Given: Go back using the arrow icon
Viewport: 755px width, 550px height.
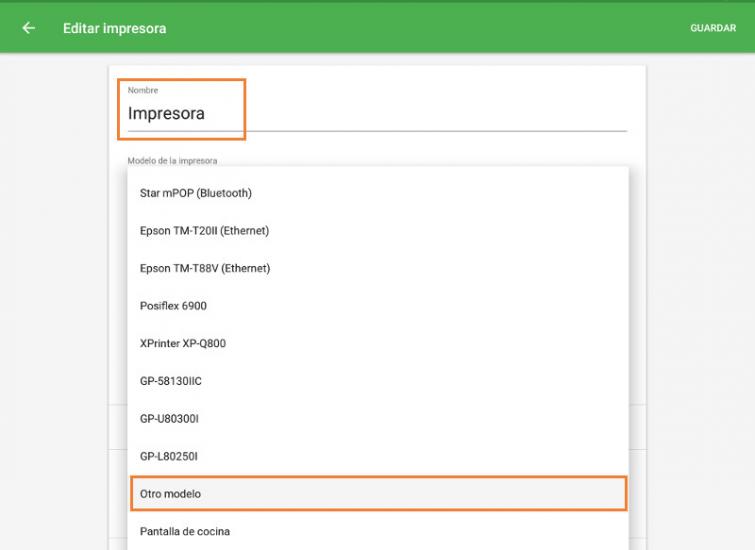Looking at the screenshot, I should [x=28, y=28].
